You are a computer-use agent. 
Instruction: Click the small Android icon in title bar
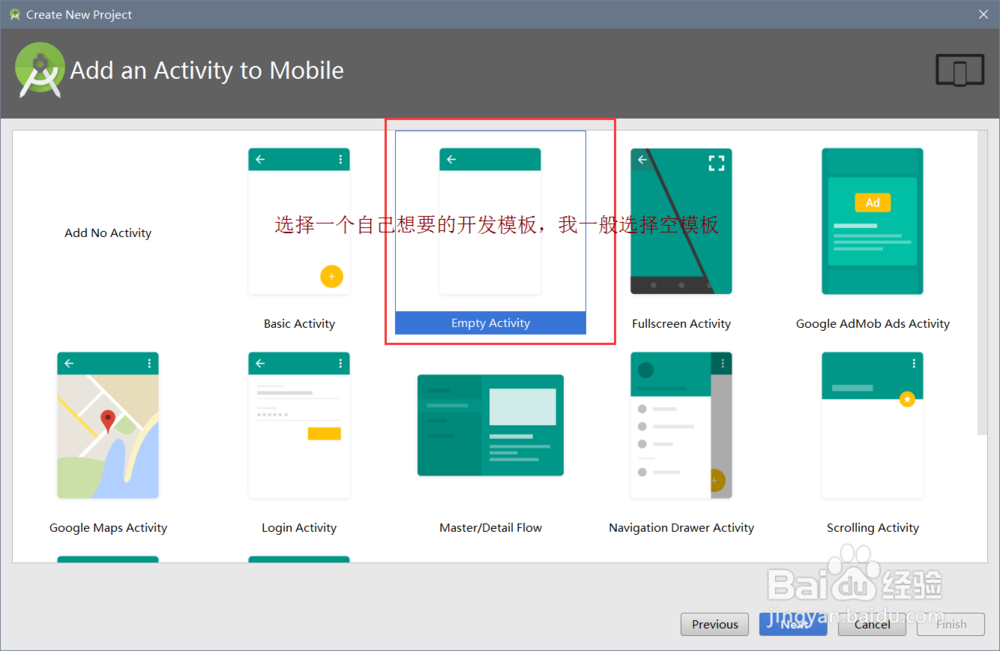click(x=15, y=14)
